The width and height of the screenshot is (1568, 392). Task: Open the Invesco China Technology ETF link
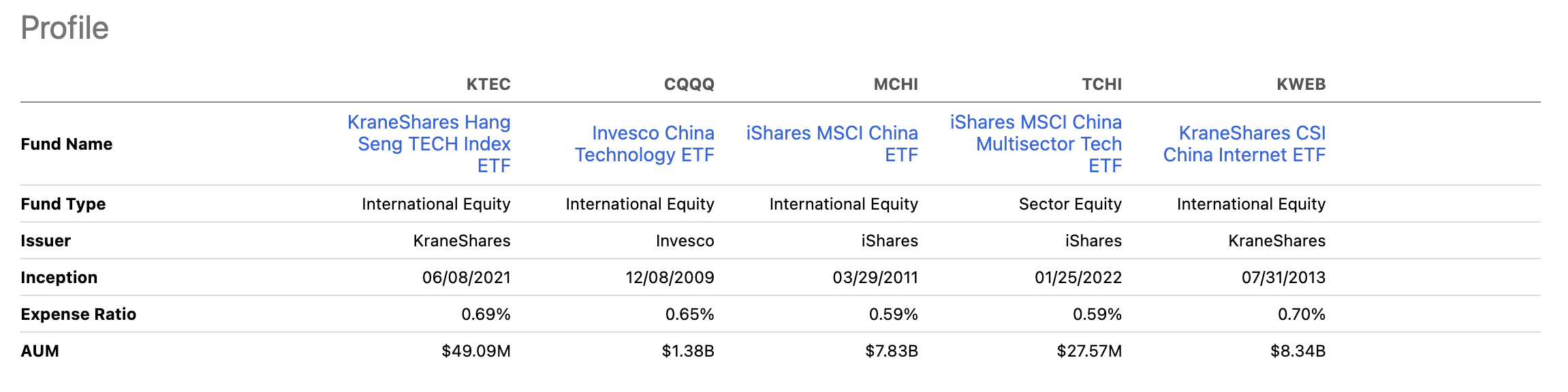[x=644, y=144]
